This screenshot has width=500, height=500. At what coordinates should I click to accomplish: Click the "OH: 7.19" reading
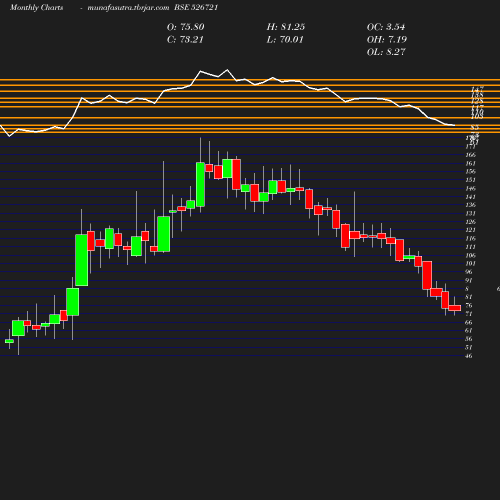click(x=387, y=40)
